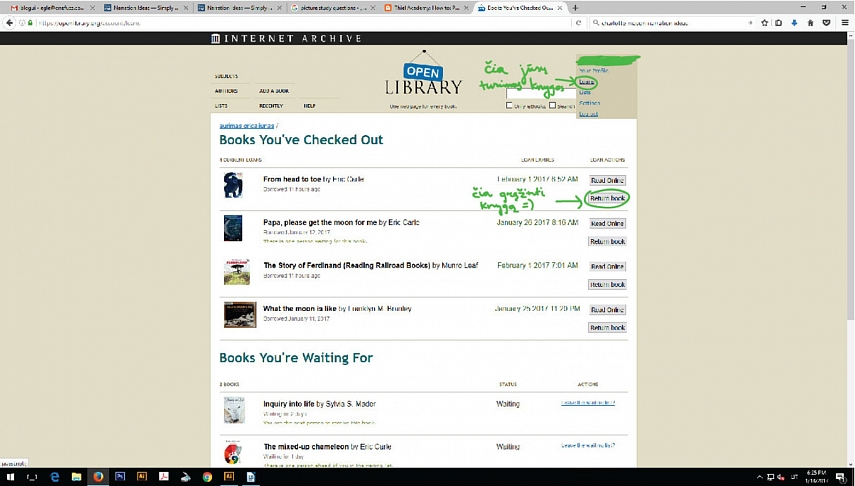The width and height of the screenshot is (855, 486).
Task: Click the browser URL address bar
Action: click(x=303, y=23)
